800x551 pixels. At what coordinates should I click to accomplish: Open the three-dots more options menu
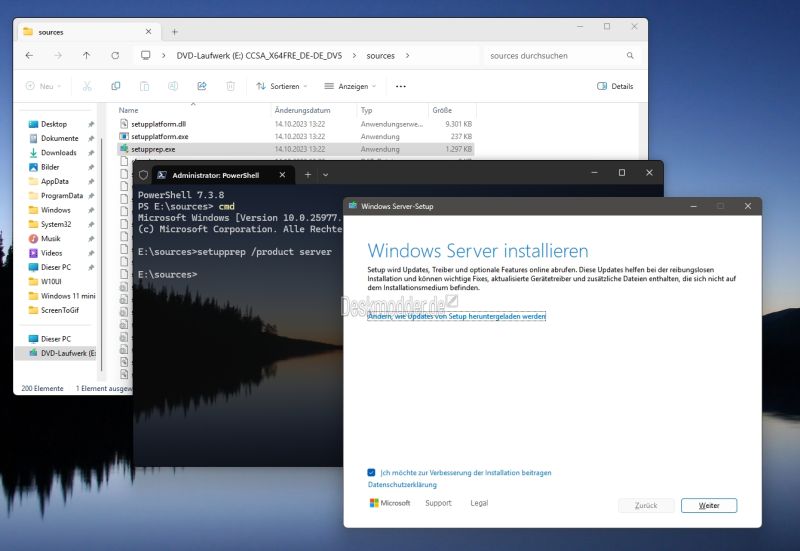coord(401,86)
